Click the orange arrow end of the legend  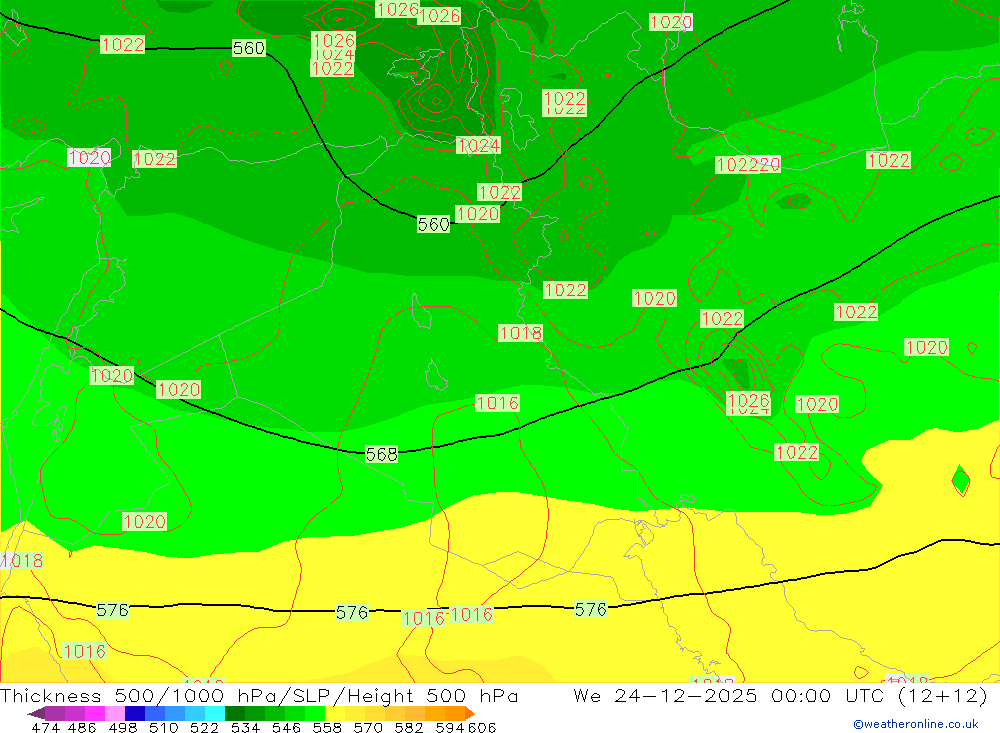tap(470, 713)
